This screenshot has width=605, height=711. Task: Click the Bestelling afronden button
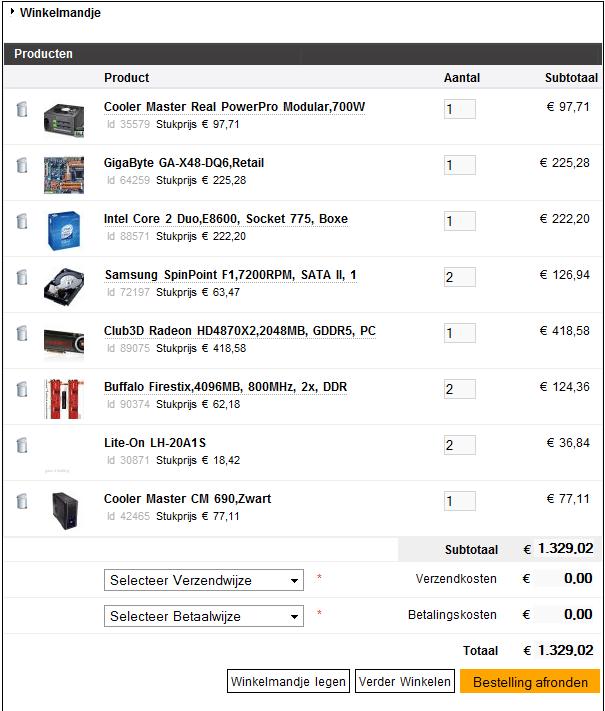[x=530, y=681]
